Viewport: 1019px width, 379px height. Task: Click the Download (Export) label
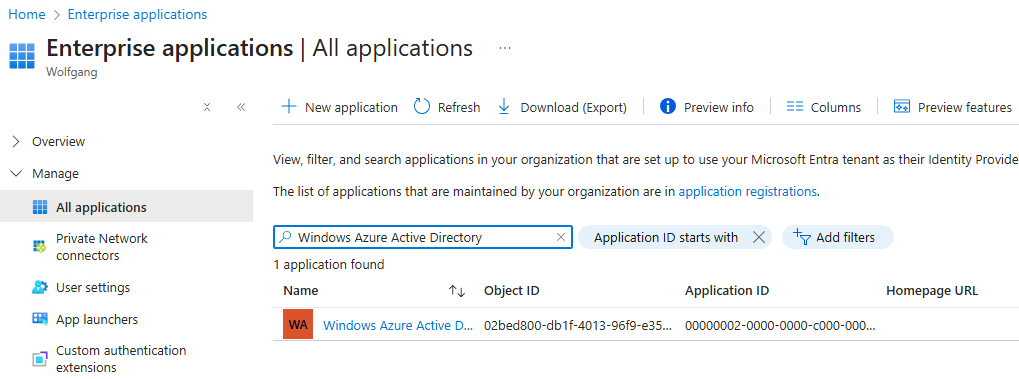[x=573, y=107]
